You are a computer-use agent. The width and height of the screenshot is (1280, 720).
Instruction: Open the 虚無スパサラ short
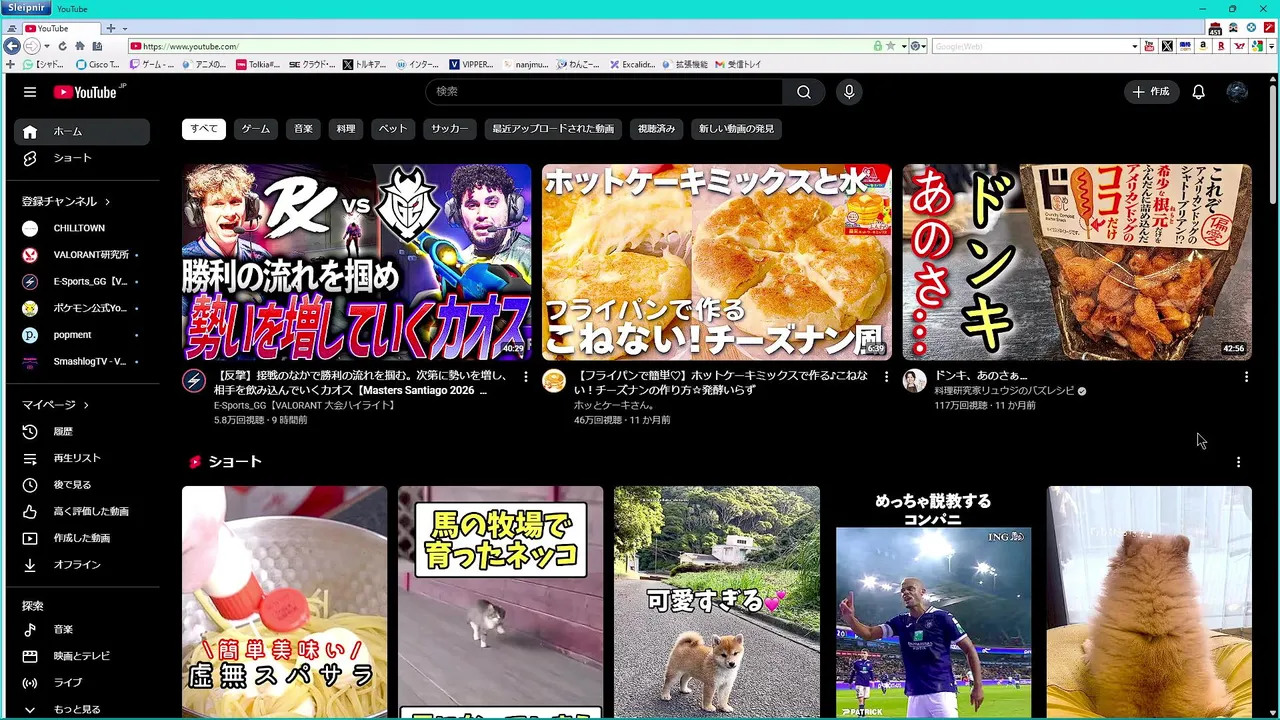284,602
